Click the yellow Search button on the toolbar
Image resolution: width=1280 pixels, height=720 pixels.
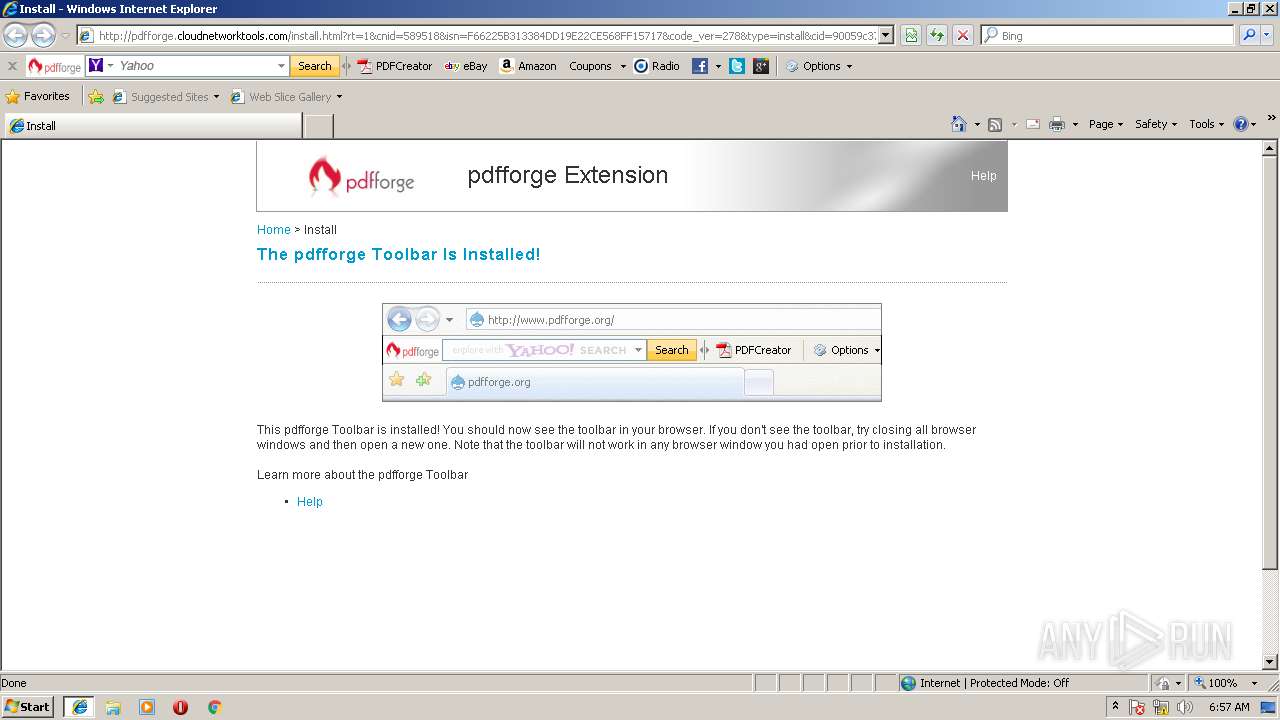(315, 66)
